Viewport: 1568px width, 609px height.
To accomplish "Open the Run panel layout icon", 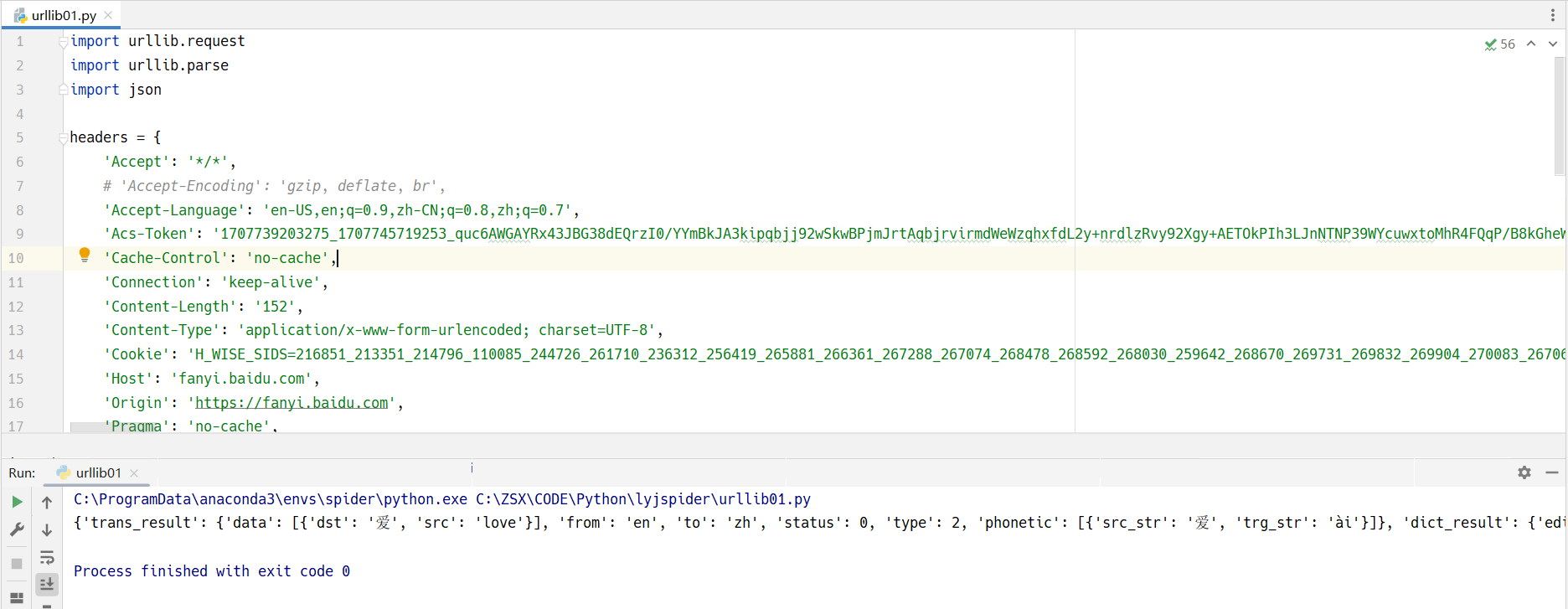I will click(17, 598).
